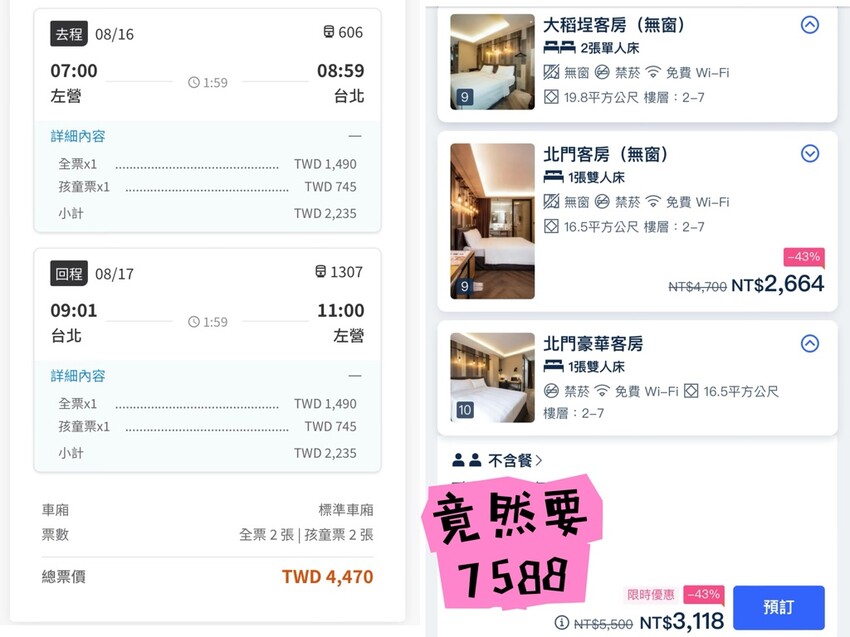The width and height of the screenshot is (850, 637).
Task: Open the 北門客房（無窗） room photo
Action: click(x=492, y=221)
